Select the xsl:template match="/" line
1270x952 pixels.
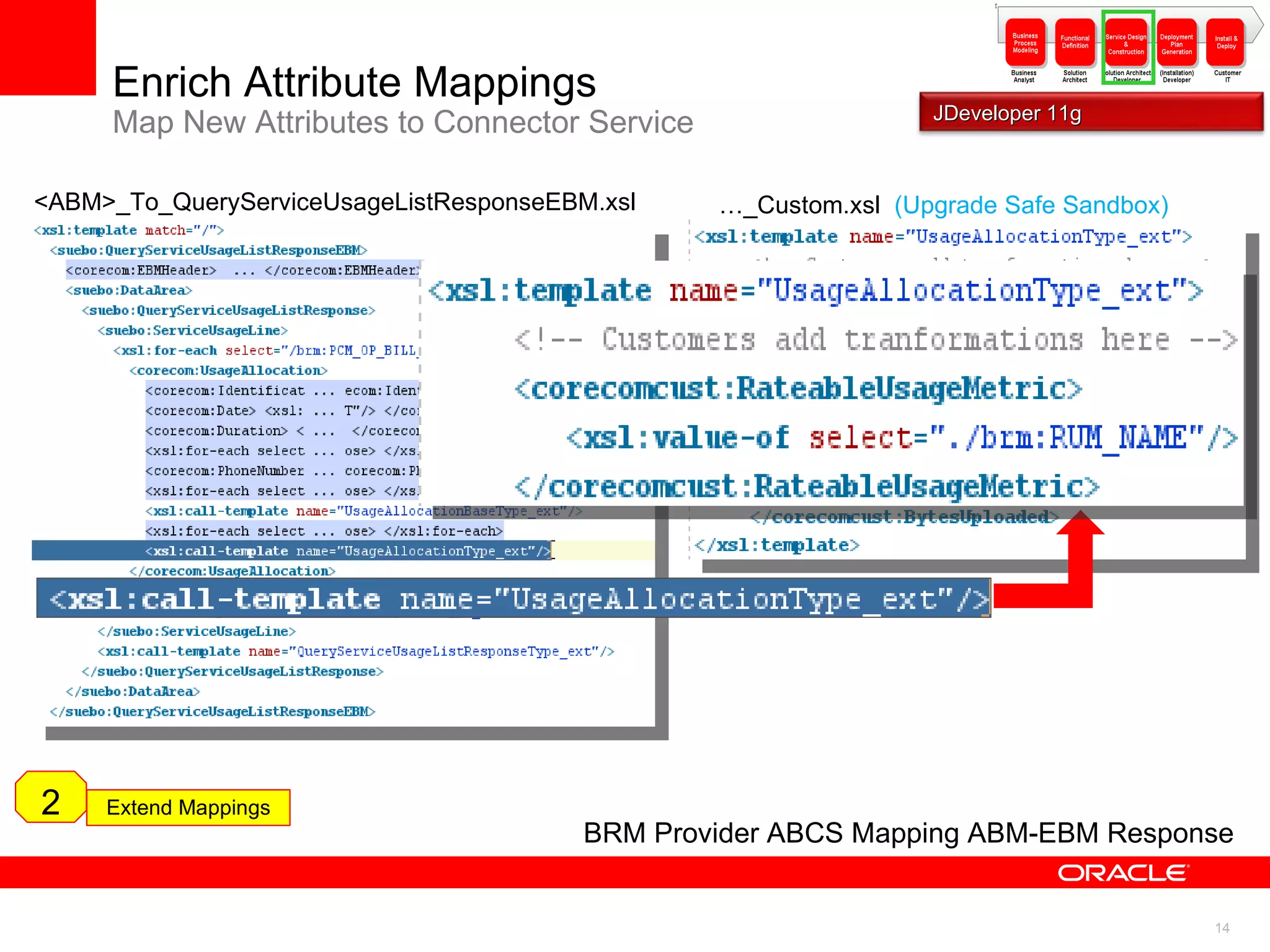129,231
